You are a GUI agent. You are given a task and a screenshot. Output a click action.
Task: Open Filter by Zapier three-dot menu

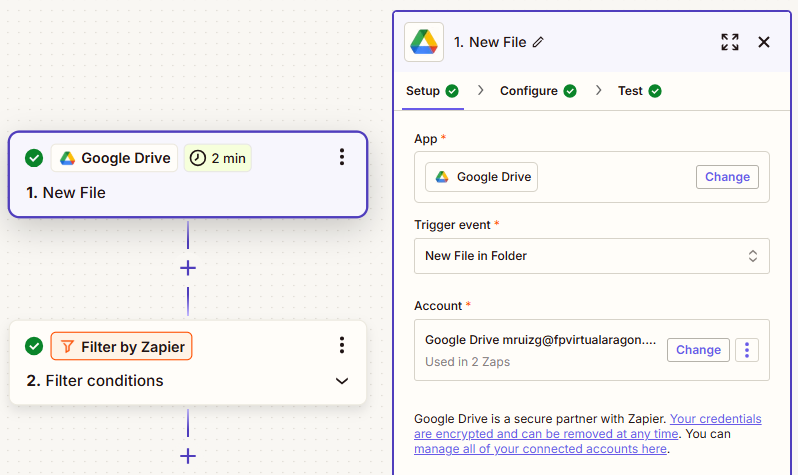(x=342, y=345)
